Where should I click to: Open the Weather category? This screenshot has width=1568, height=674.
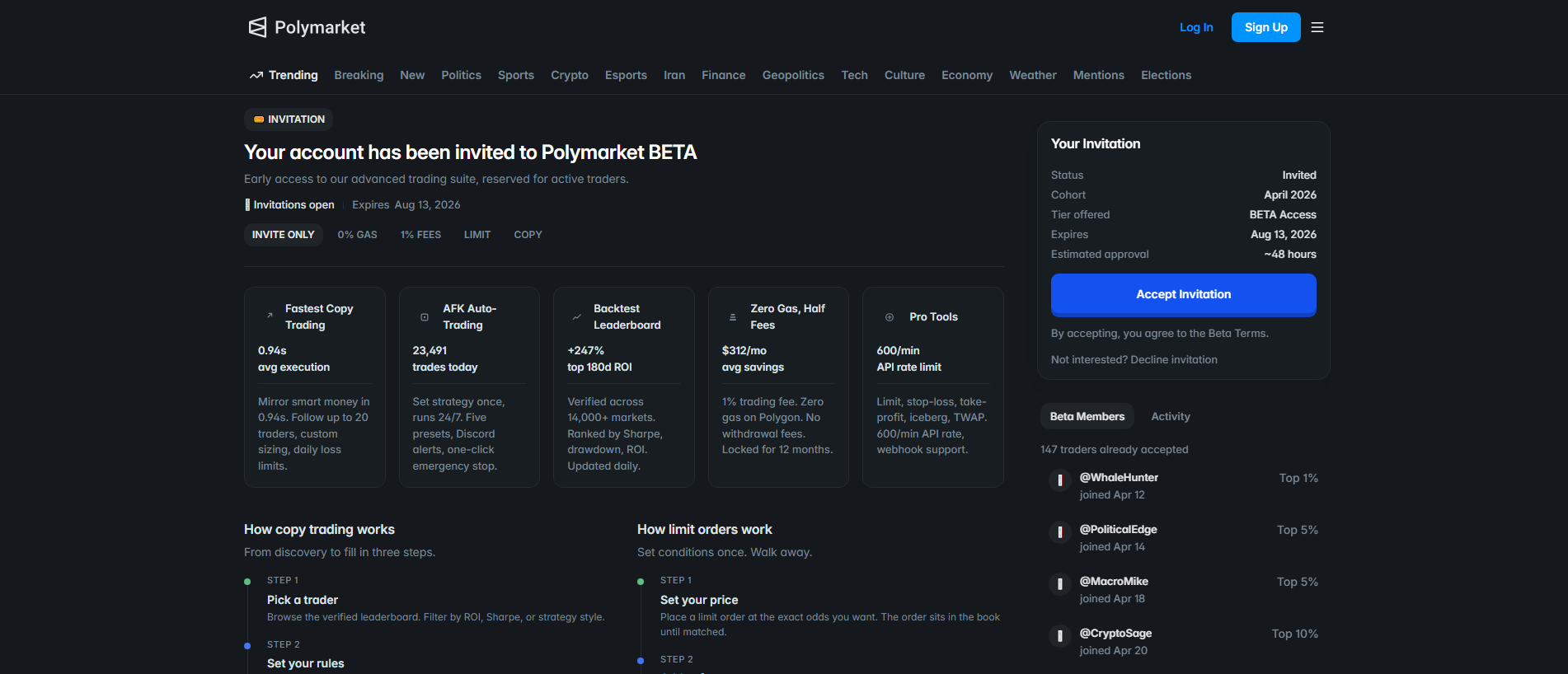click(x=1033, y=75)
